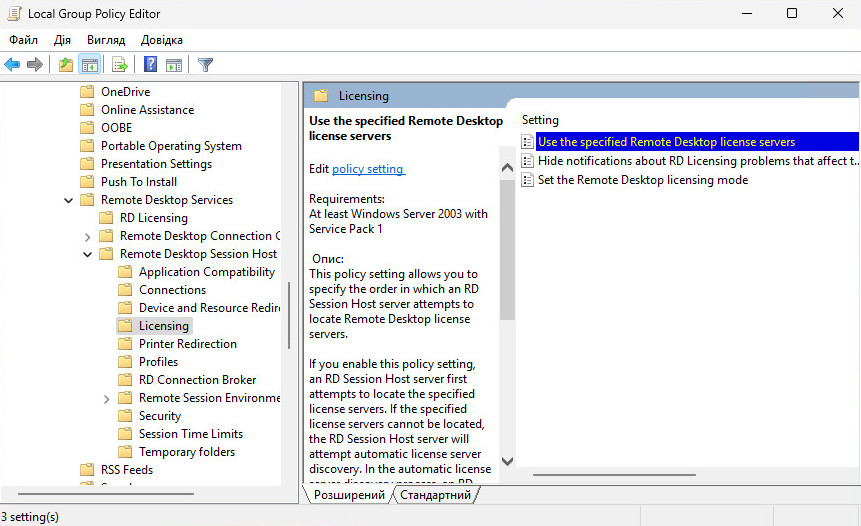This screenshot has width=861, height=526.
Task: Select 'Set the Remote Desktop licensing mode' setting
Action: pos(643,180)
